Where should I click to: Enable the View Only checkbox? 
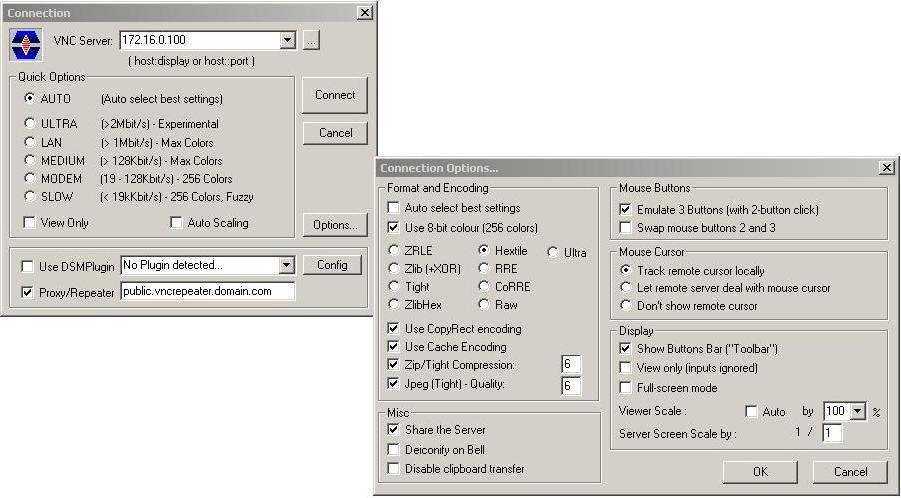click(x=31, y=223)
